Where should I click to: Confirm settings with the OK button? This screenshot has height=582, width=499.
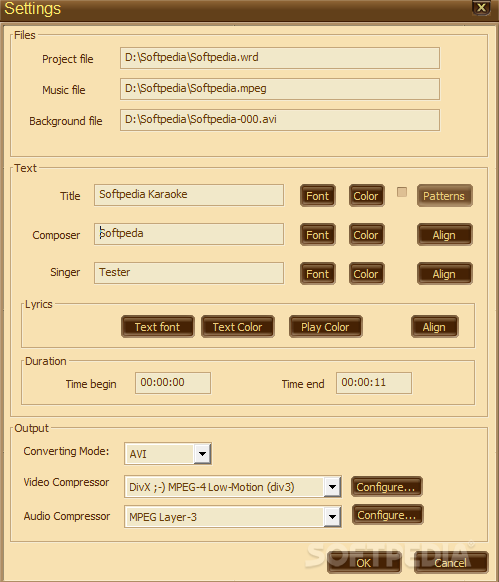coord(364,562)
